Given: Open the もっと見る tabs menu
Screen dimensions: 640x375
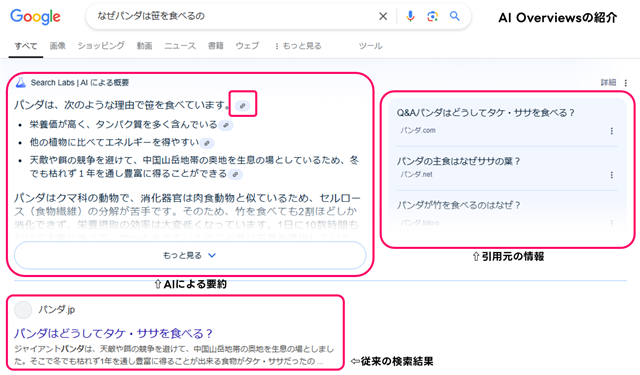Looking at the screenshot, I should tap(298, 46).
